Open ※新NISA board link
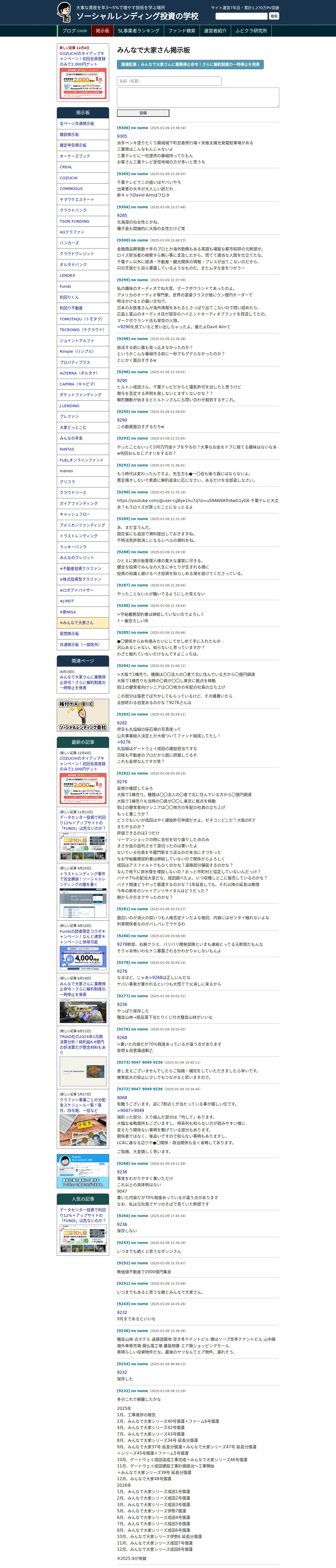The width and height of the screenshot is (336, 1568). click(x=83, y=612)
